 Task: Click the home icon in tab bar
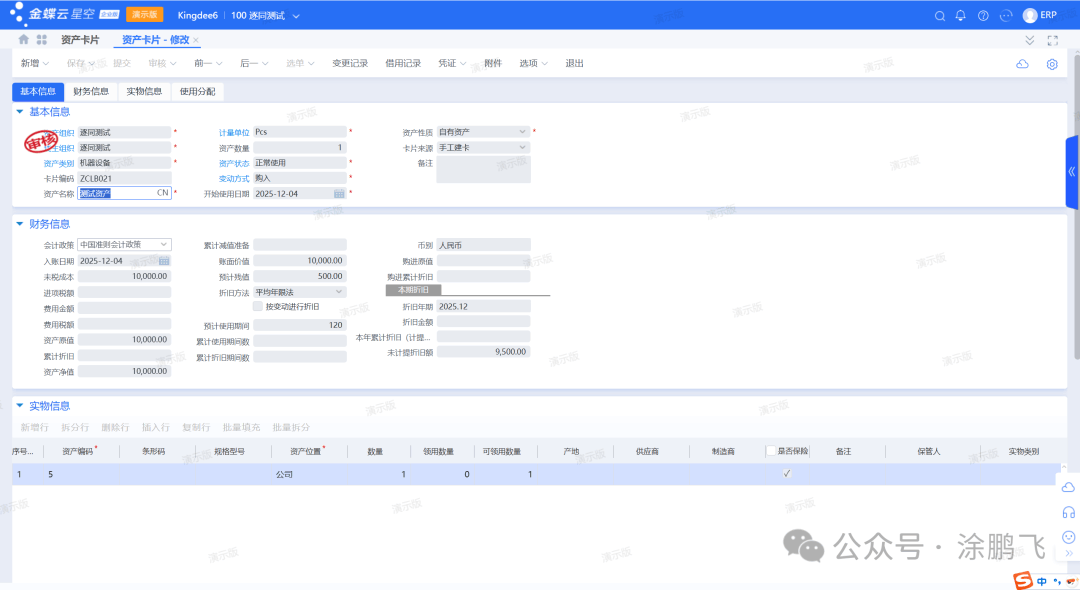(x=24, y=40)
